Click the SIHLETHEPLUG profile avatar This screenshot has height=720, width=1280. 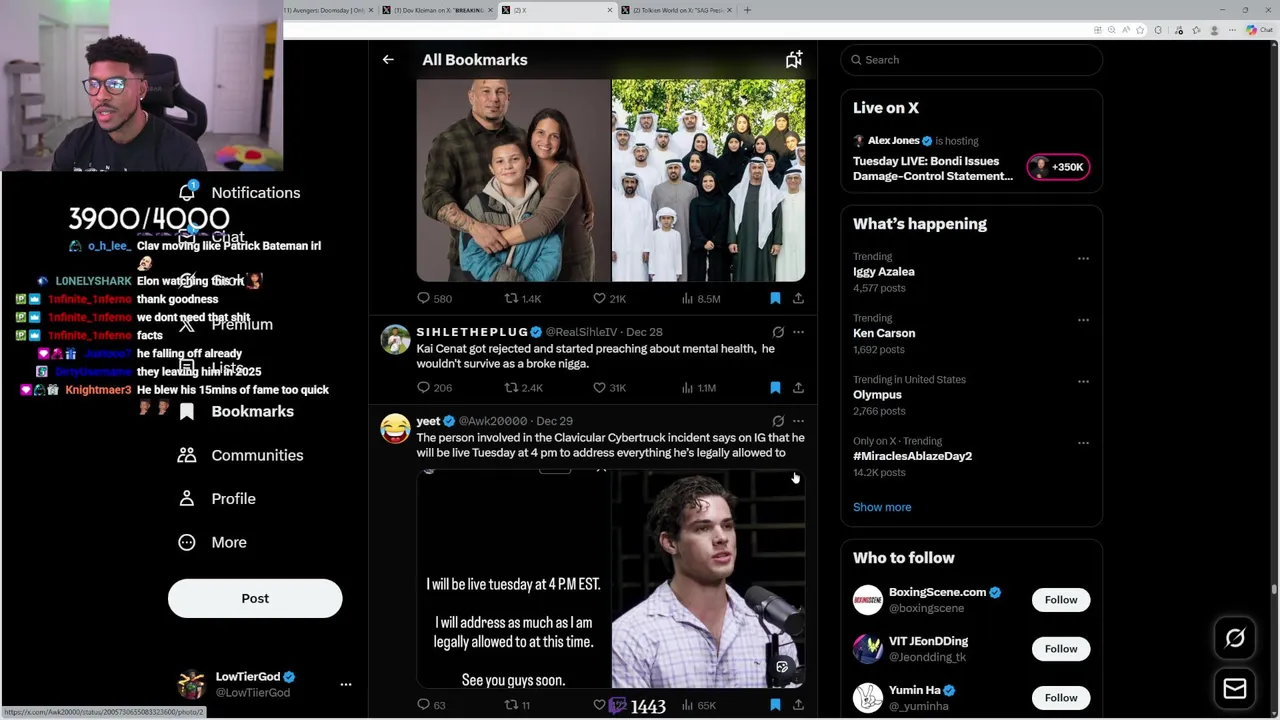(x=395, y=340)
